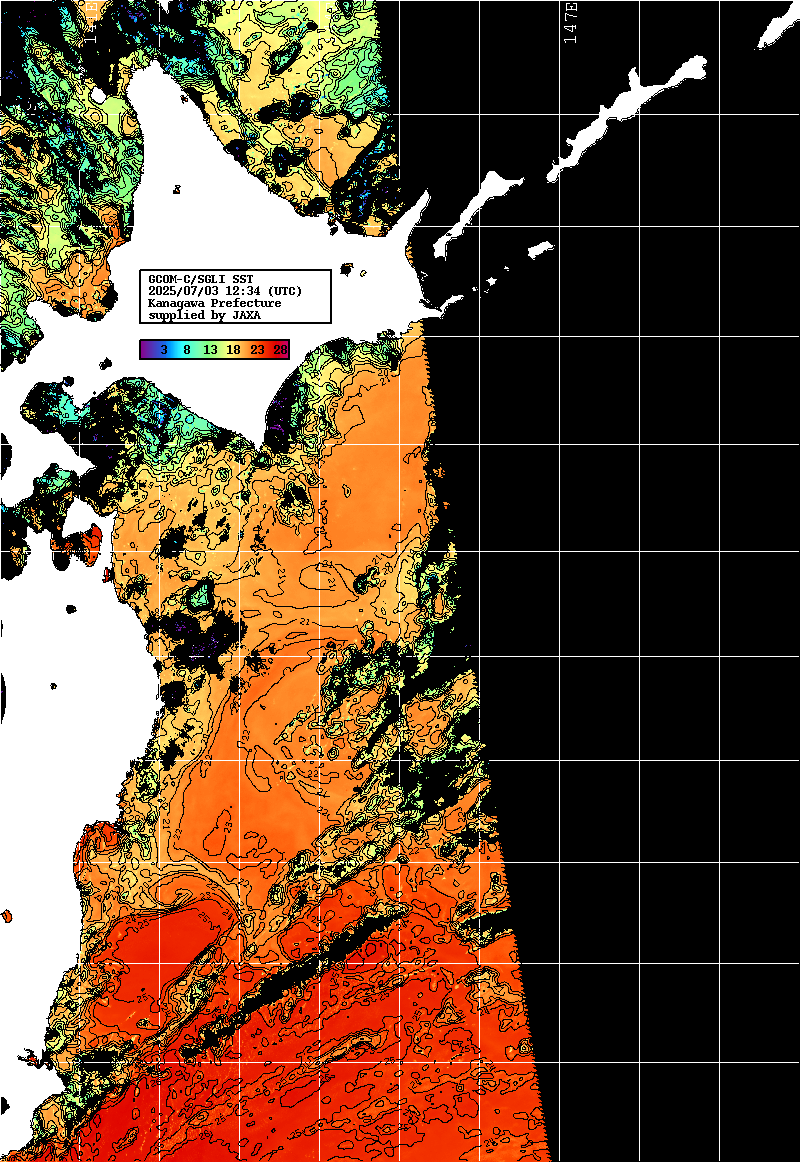The image size is (800, 1162).
Task: Select the "2025/07/03 12:34 (UTC)" timestamp
Action: [x=225, y=291]
